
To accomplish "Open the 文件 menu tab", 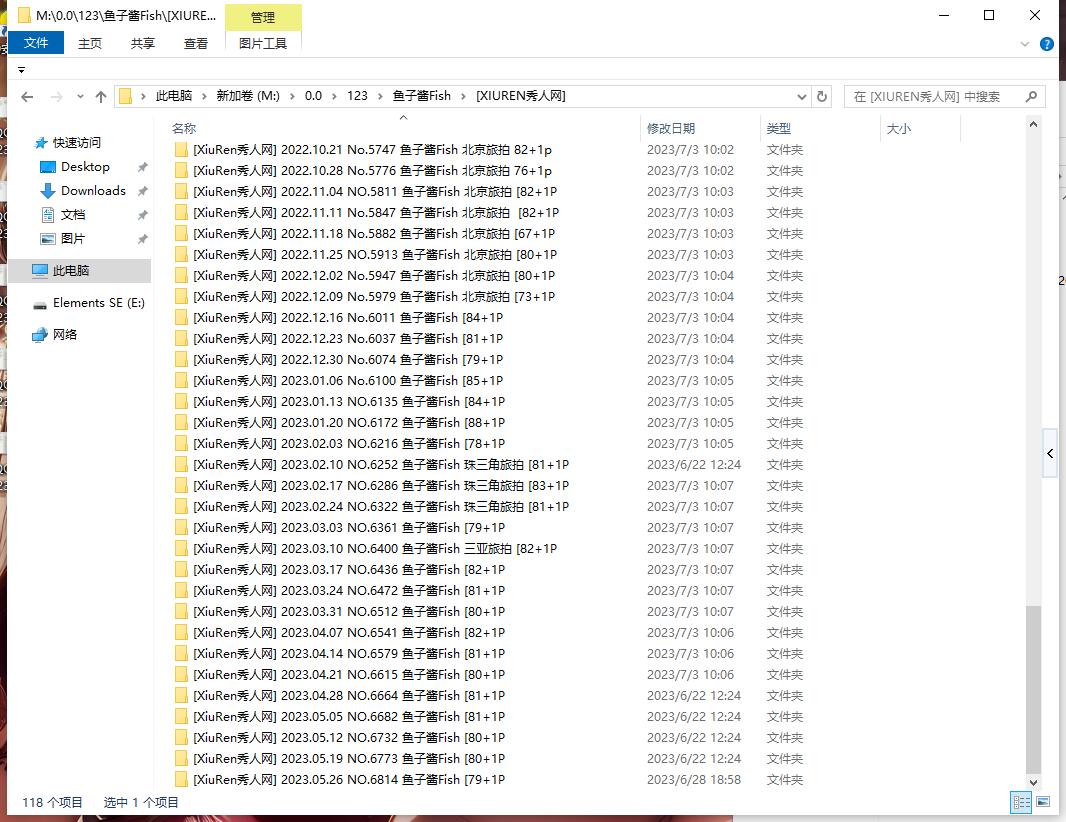I will point(35,43).
